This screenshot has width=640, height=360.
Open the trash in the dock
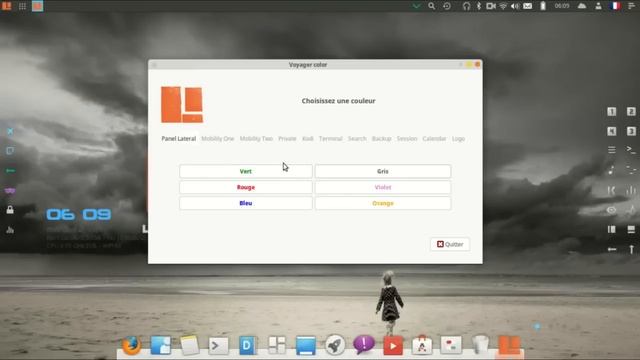coord(480,345)
